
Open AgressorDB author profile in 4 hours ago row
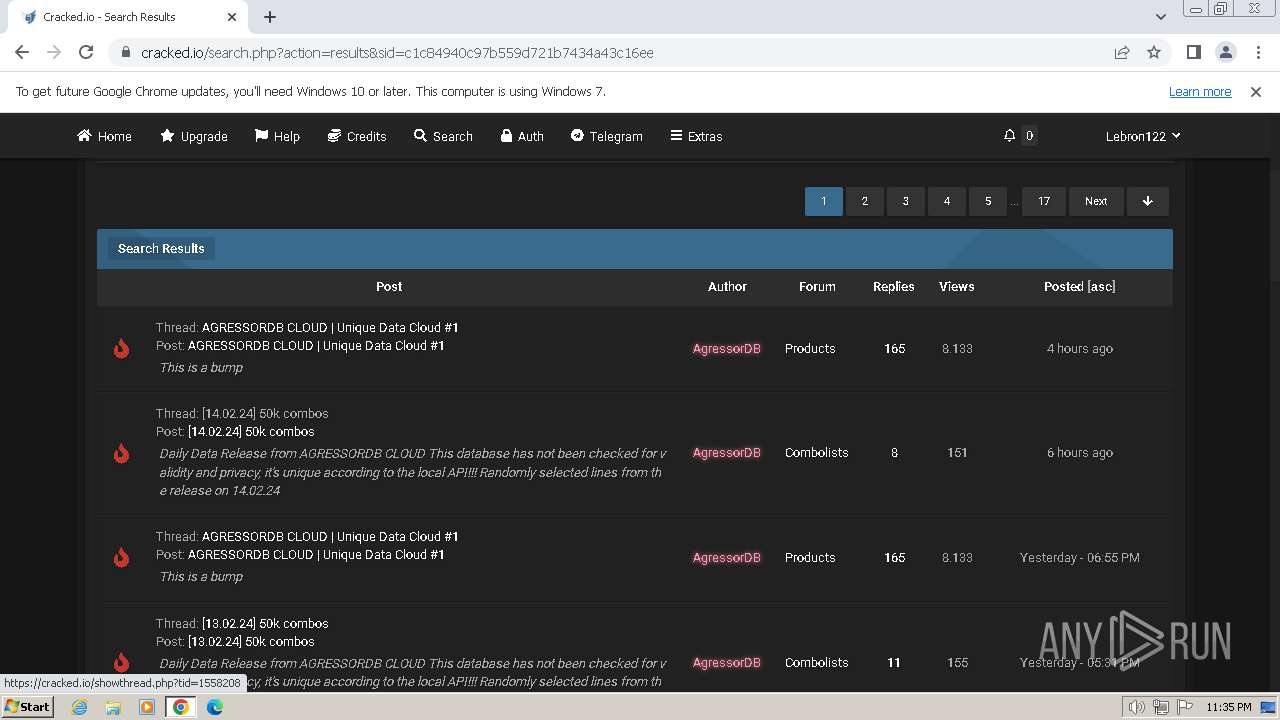click(x=727, y=348)
